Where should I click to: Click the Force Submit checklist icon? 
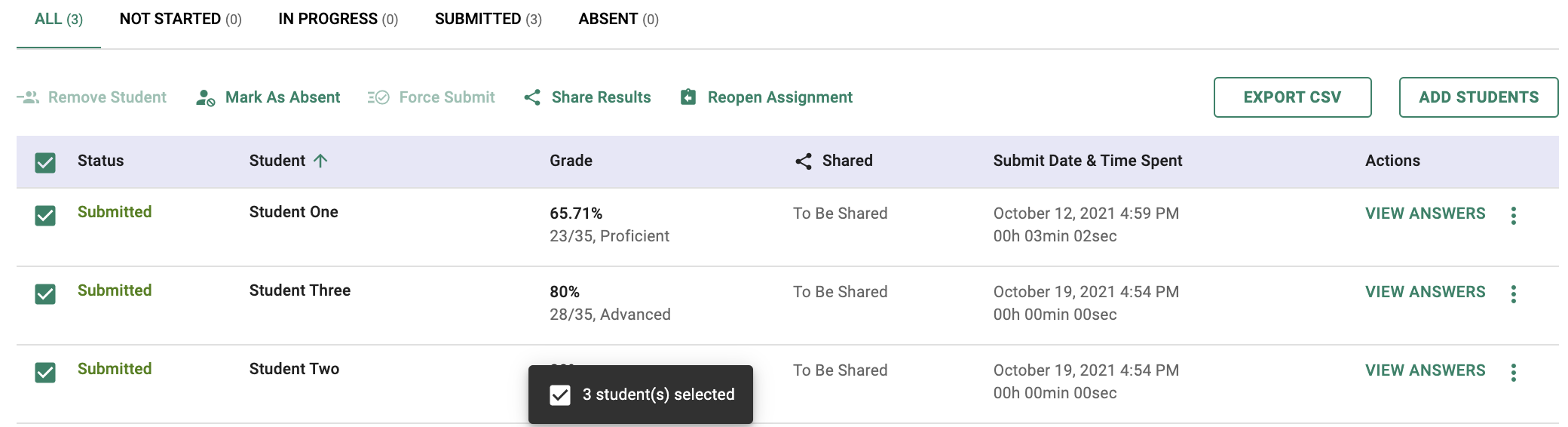(x=378, y=97)
